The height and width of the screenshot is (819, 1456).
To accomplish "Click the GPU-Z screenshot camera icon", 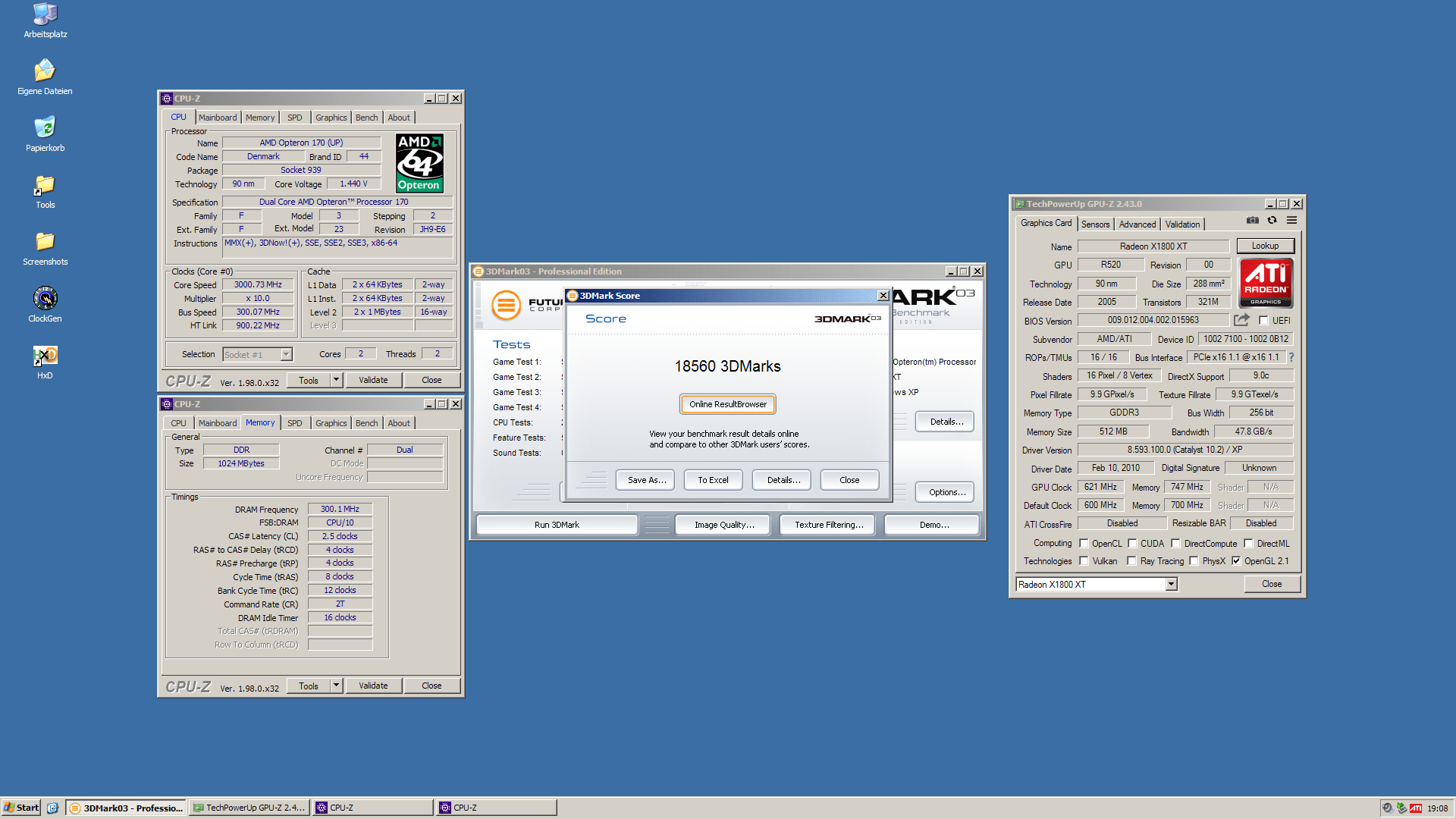I will pos(1253,221).
